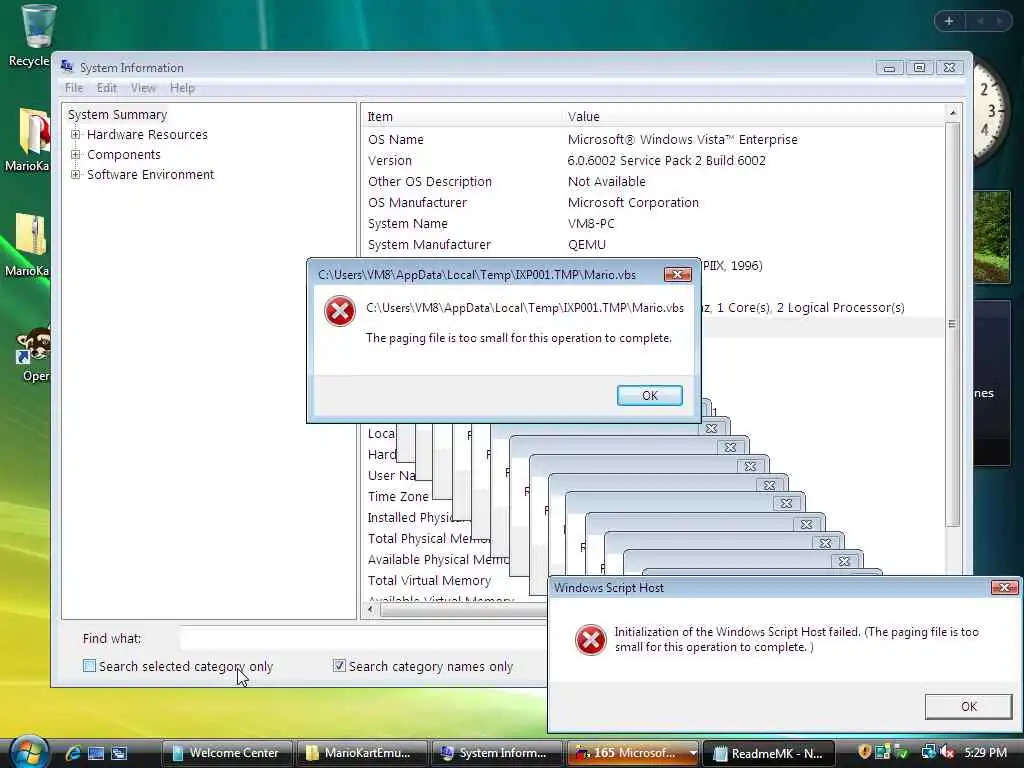Open the View menu

(x=143, y=88)
